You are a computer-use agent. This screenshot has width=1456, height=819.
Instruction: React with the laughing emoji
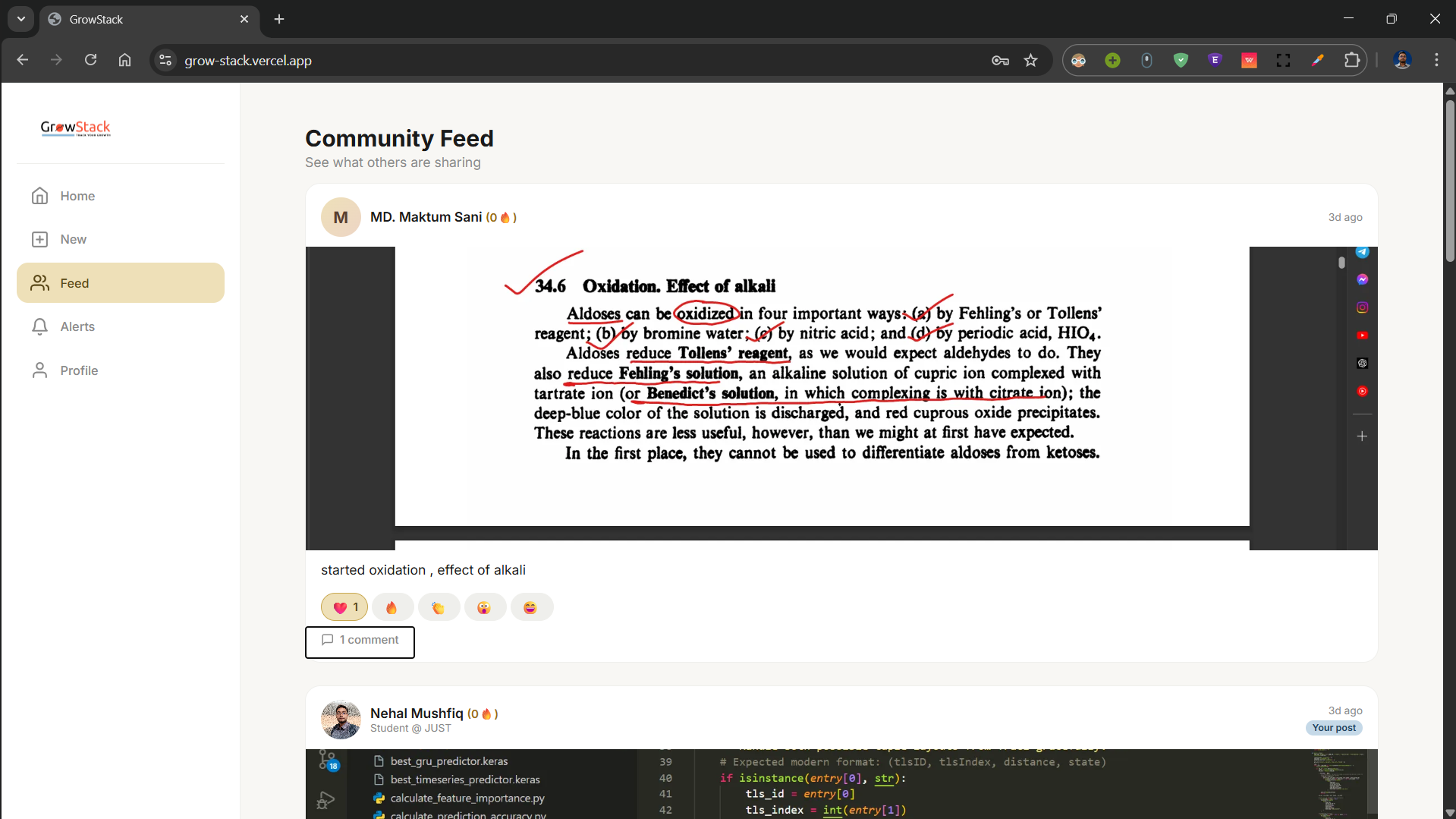pyautogui.click(x=532, y=606)
